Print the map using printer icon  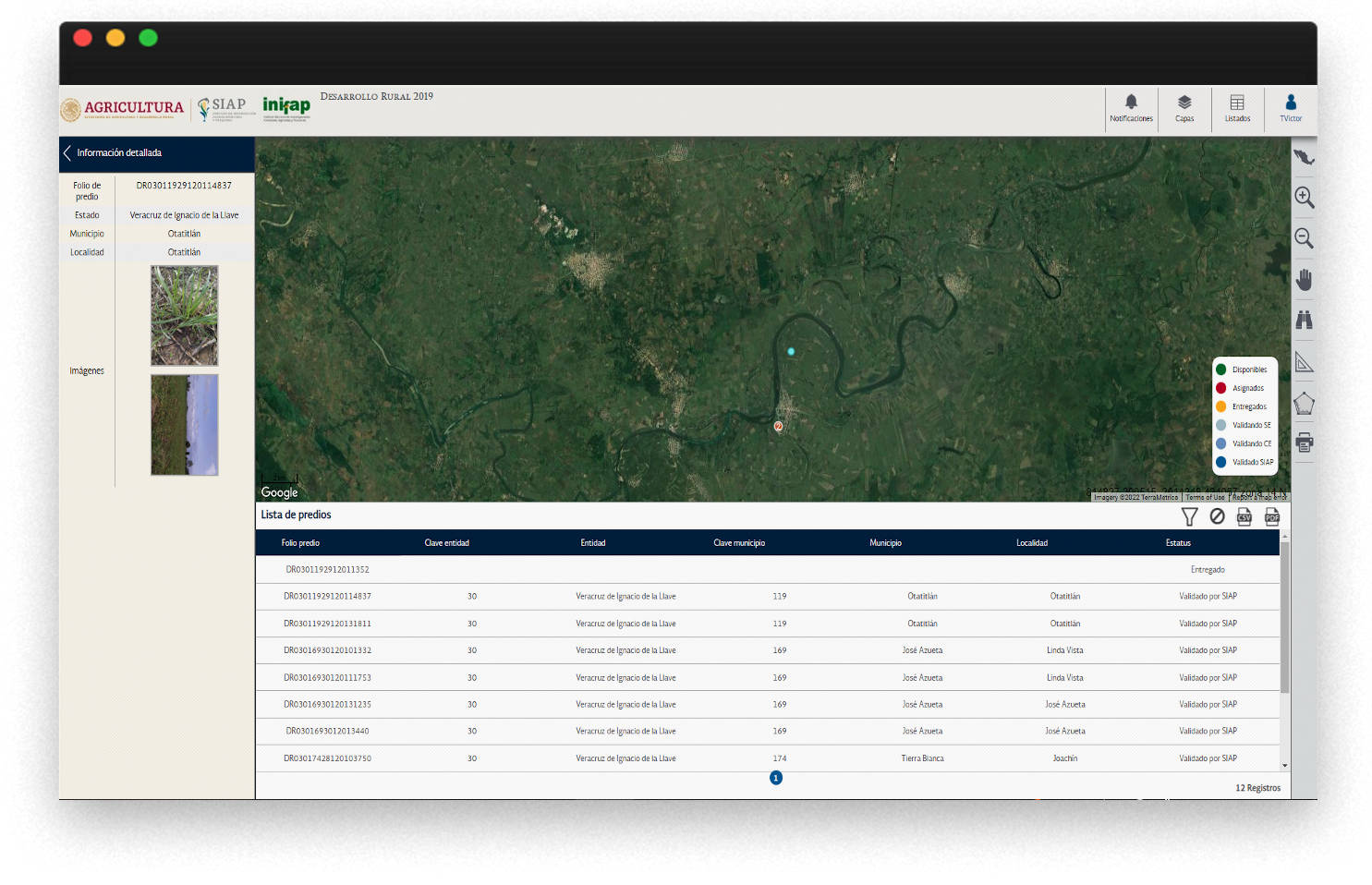point(1304,442)
